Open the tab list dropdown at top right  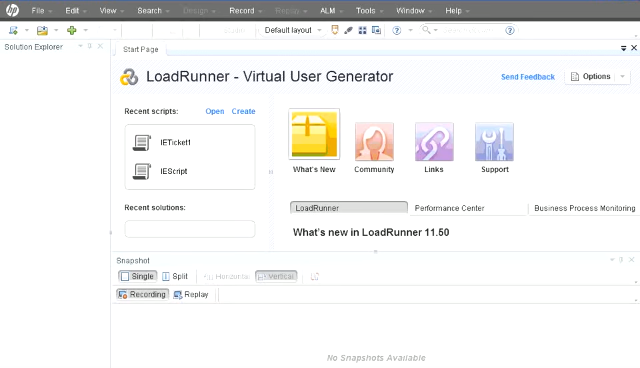[623, 48]
